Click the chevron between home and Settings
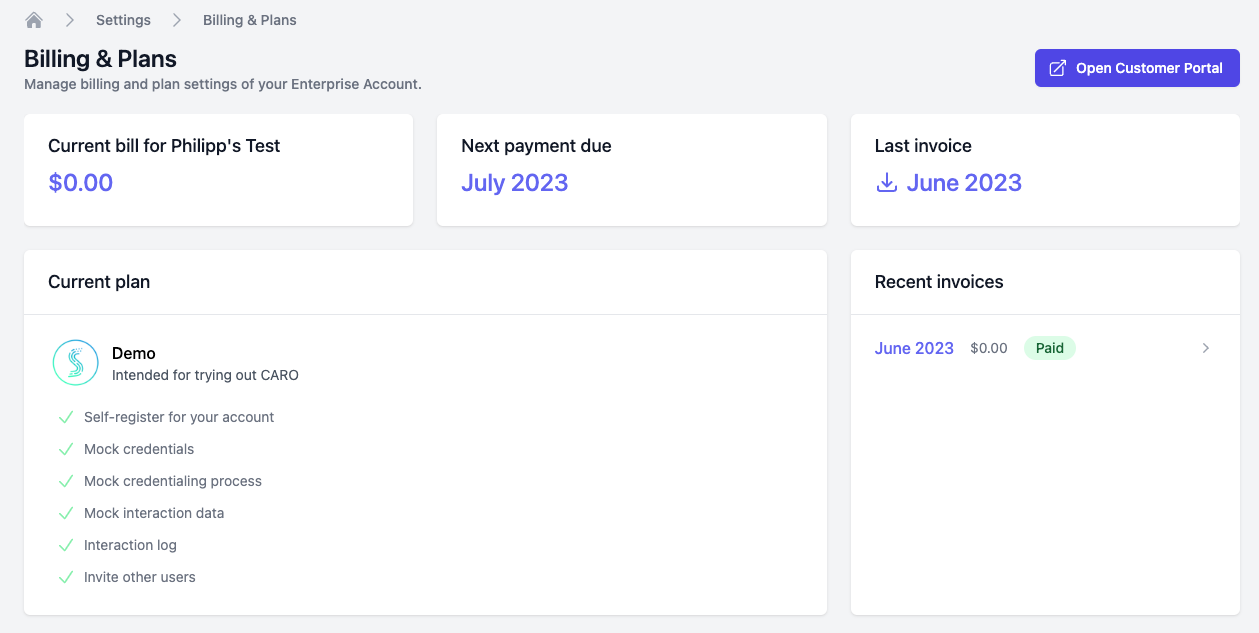Image resolution: width=1259 pixels, height=633 pixels. pos(68,19)
